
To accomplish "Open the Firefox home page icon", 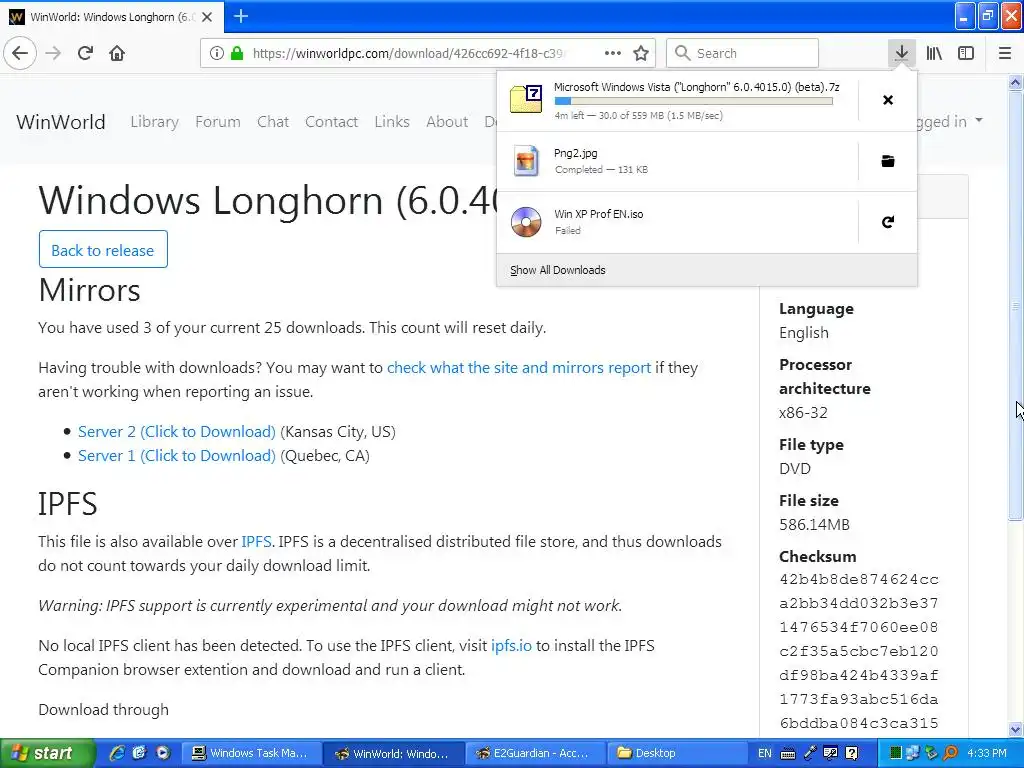I will [117, 53].
